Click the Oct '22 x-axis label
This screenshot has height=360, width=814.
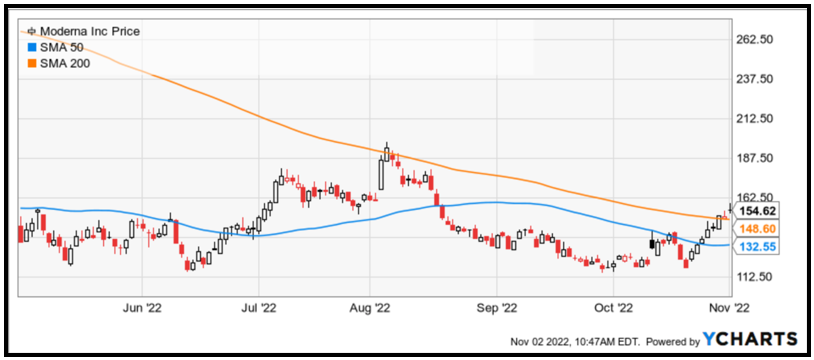coord(613,309)
